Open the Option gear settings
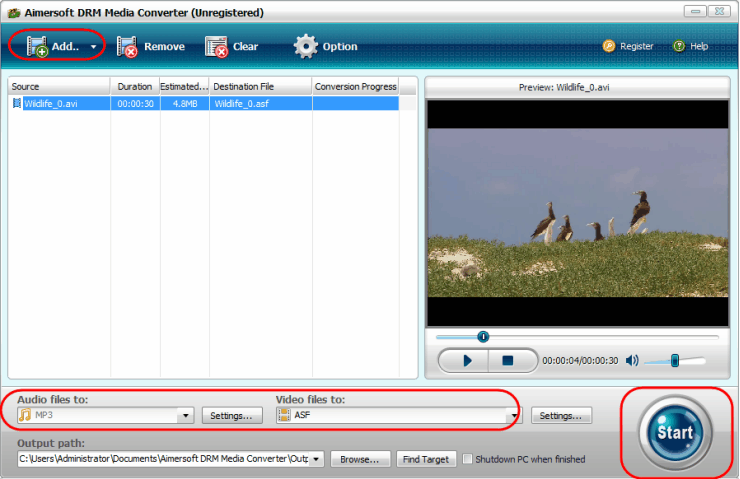Screen dimensions: 740x479 pos(326,46)
